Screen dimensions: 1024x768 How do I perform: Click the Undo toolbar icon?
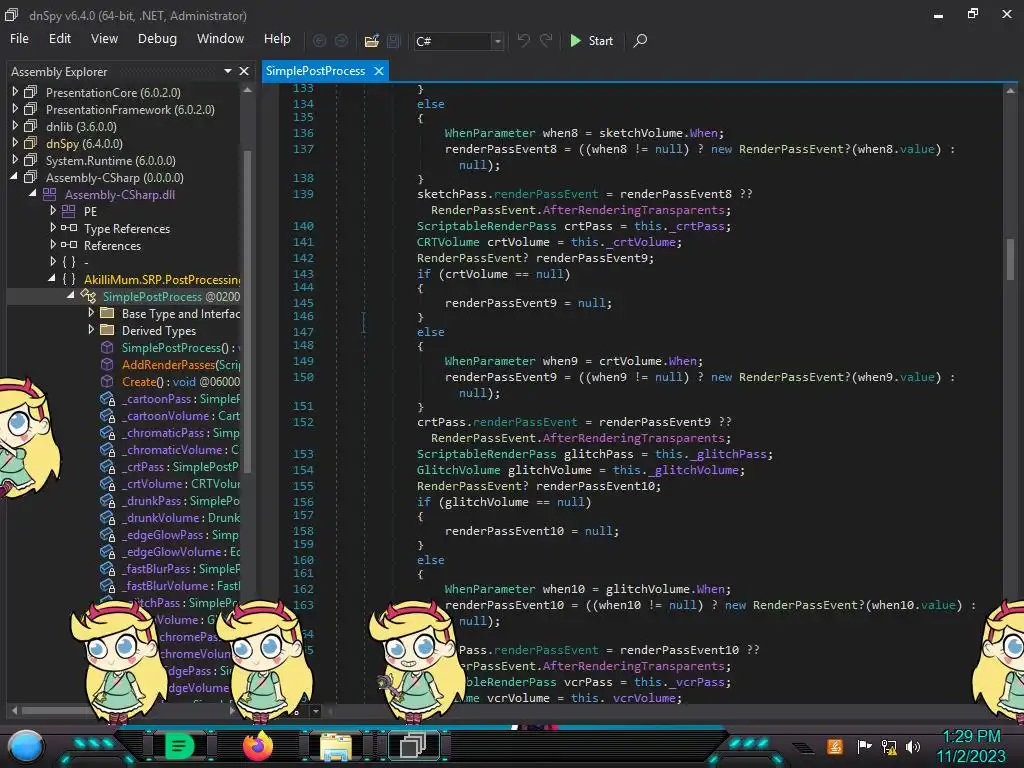coord(523,40)
